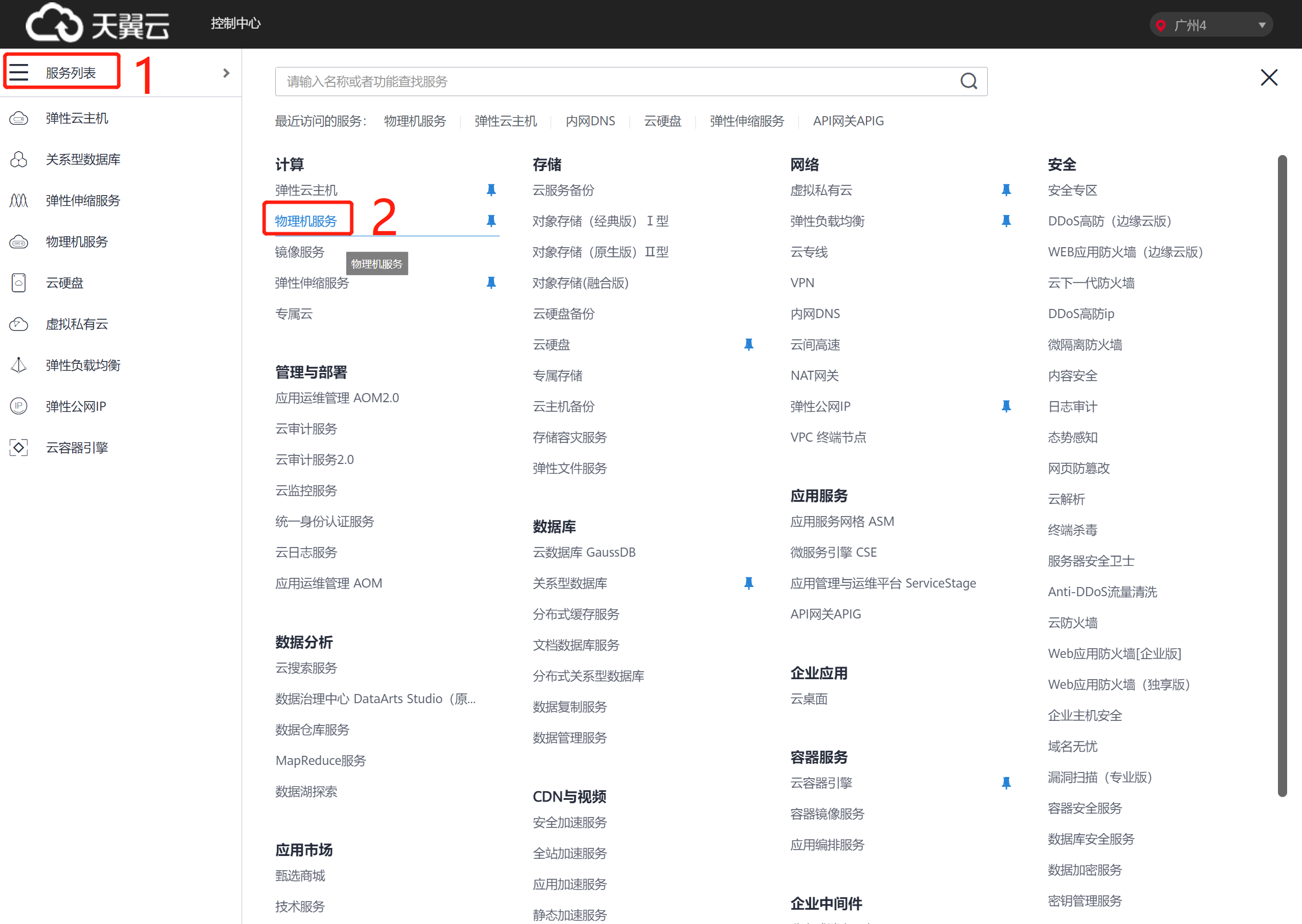Open 对象存储(融合版) service
Viewport: 1302px width, 924px height.
580,283
